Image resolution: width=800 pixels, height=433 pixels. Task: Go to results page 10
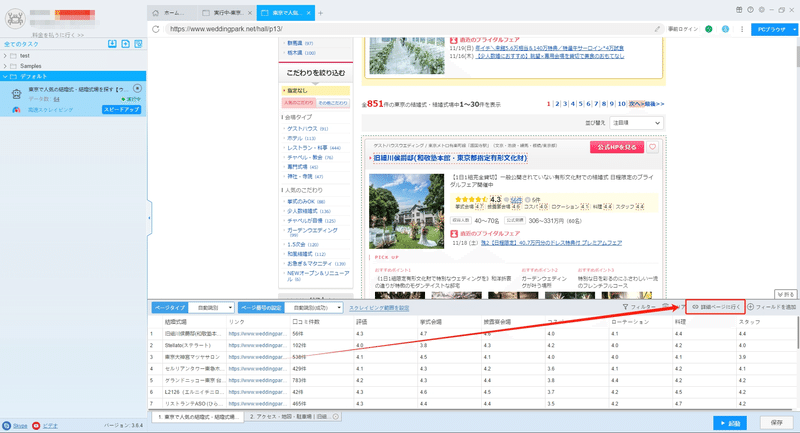point(621,104)
